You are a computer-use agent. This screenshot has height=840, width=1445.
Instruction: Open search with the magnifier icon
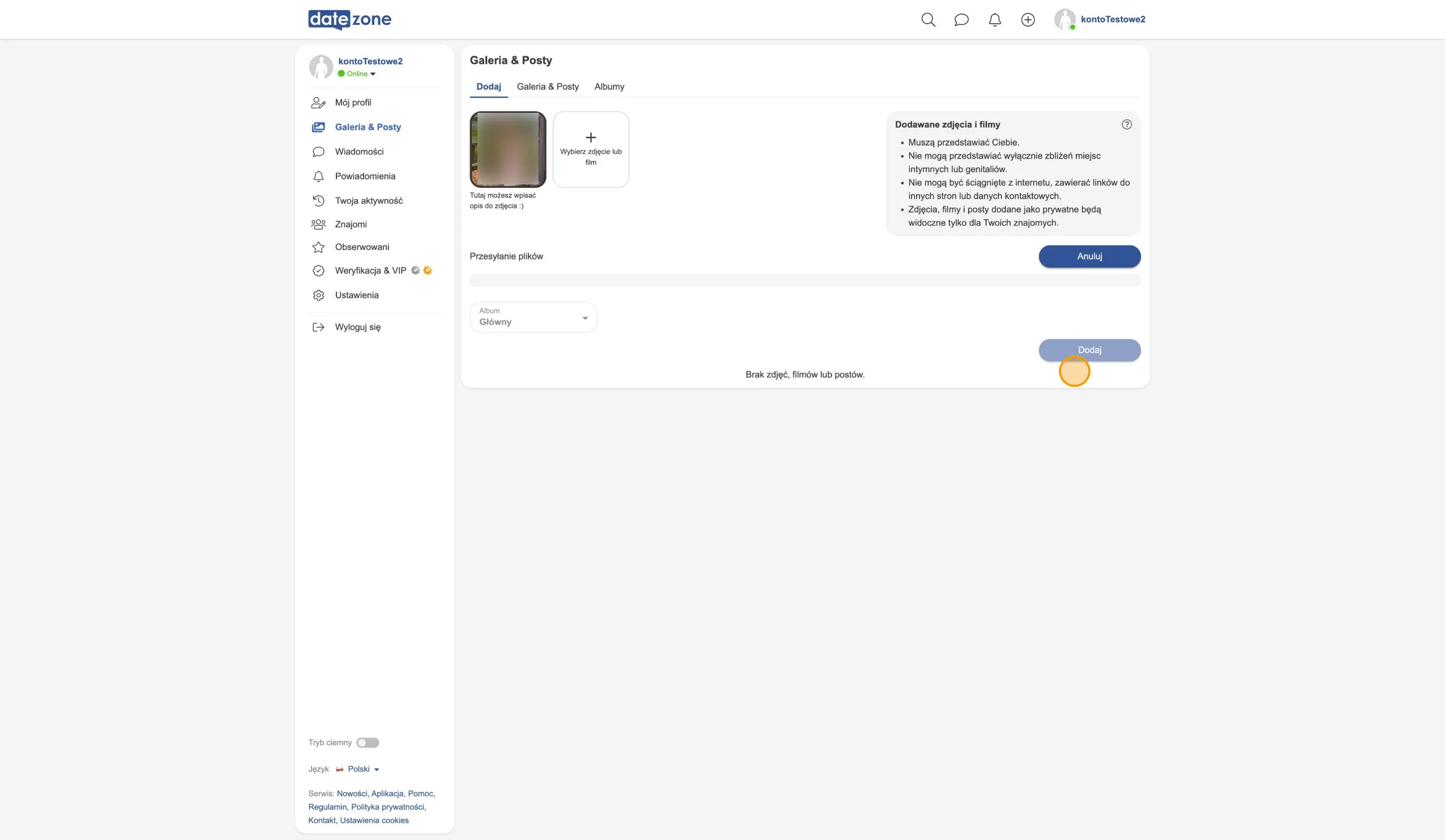928,20
